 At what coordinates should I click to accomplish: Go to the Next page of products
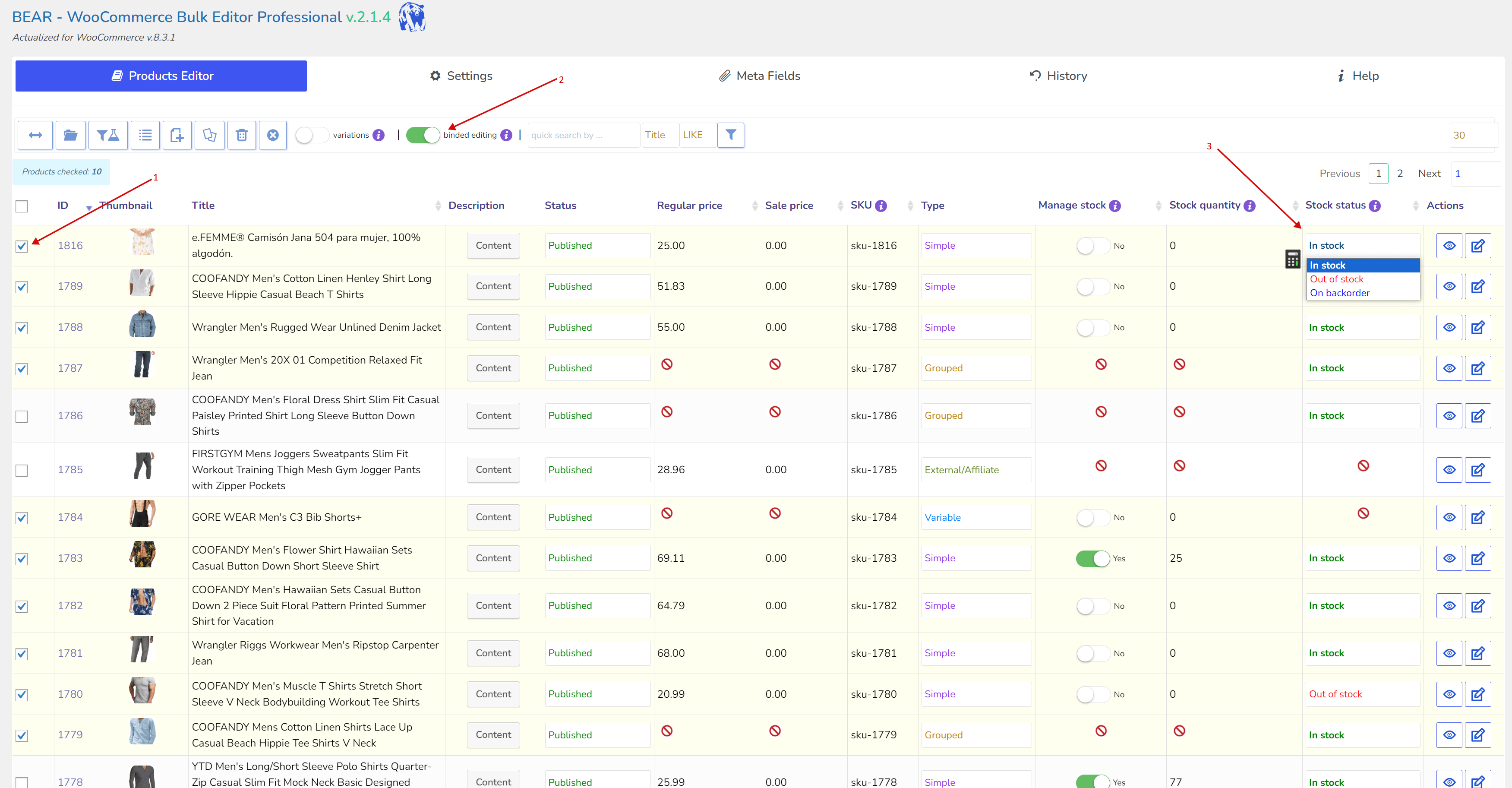(x=1429, y=174)
